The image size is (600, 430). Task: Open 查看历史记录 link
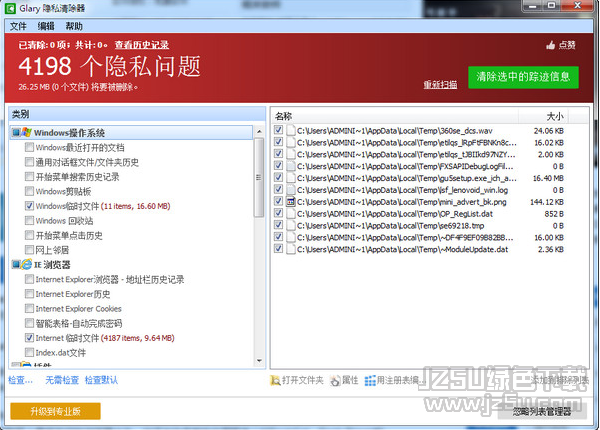click(142, 45)
